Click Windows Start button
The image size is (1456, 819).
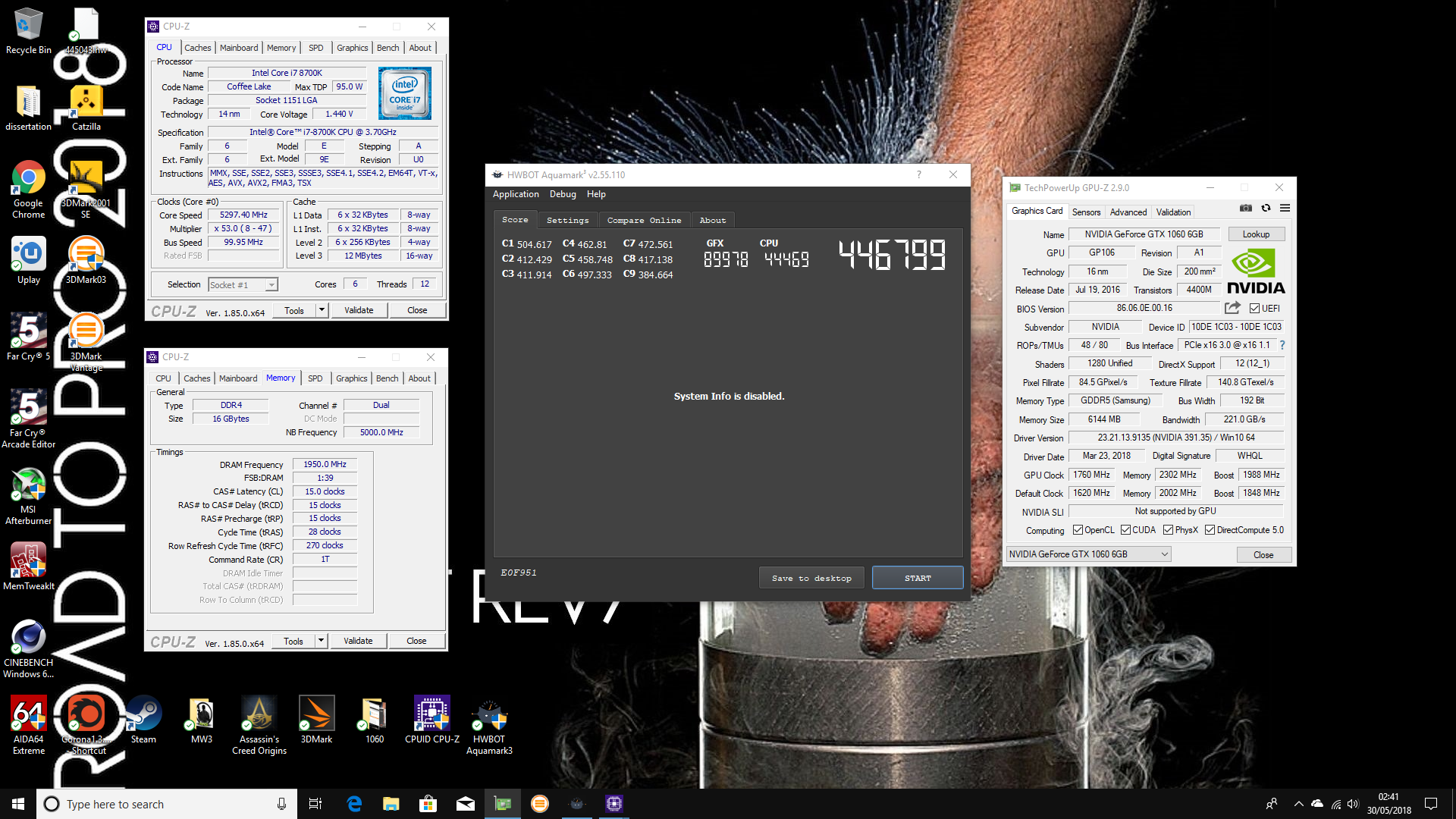pos(18,804)
